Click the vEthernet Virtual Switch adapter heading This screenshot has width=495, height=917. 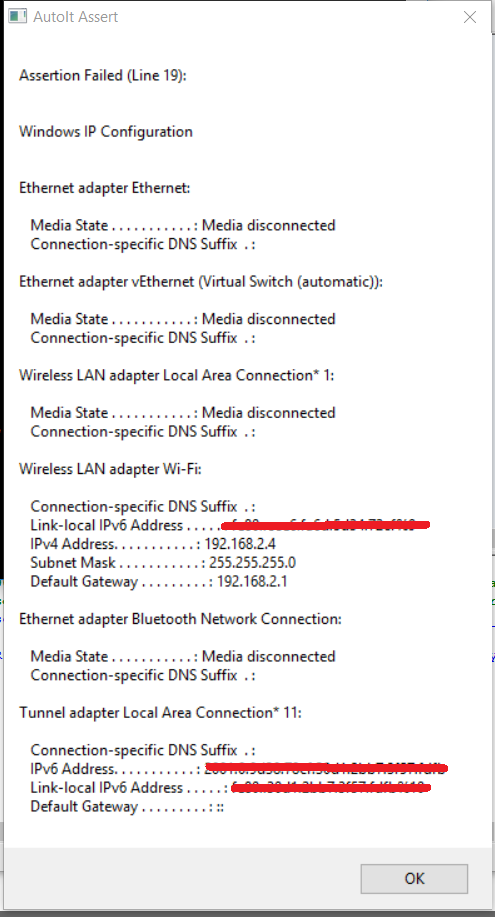point(201,282)
